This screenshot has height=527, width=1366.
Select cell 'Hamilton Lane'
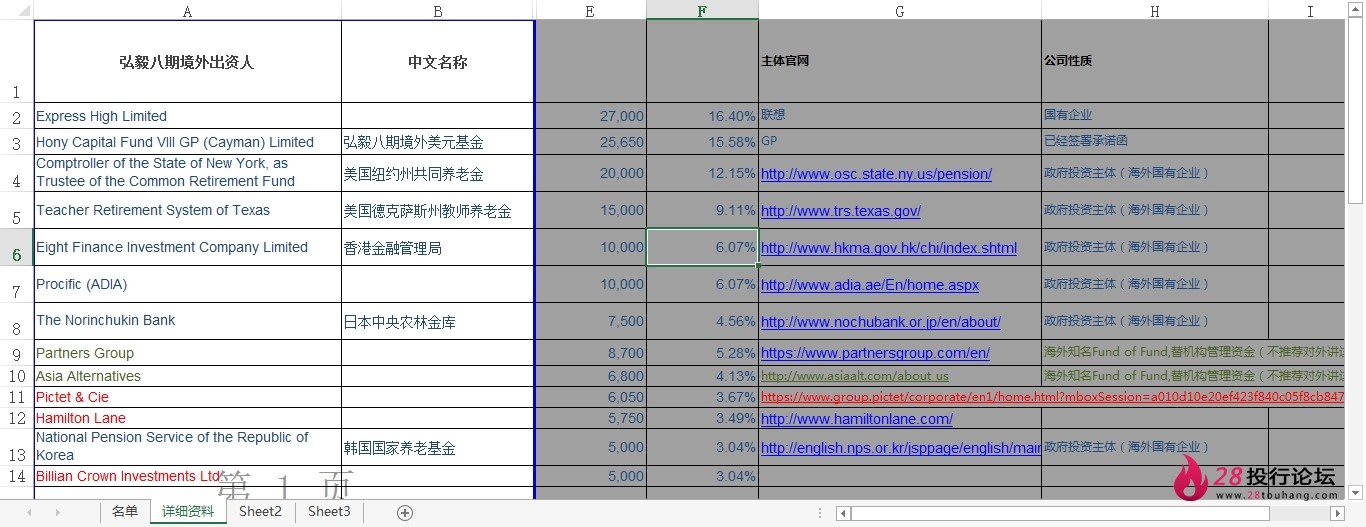click(x=188, y=418)
